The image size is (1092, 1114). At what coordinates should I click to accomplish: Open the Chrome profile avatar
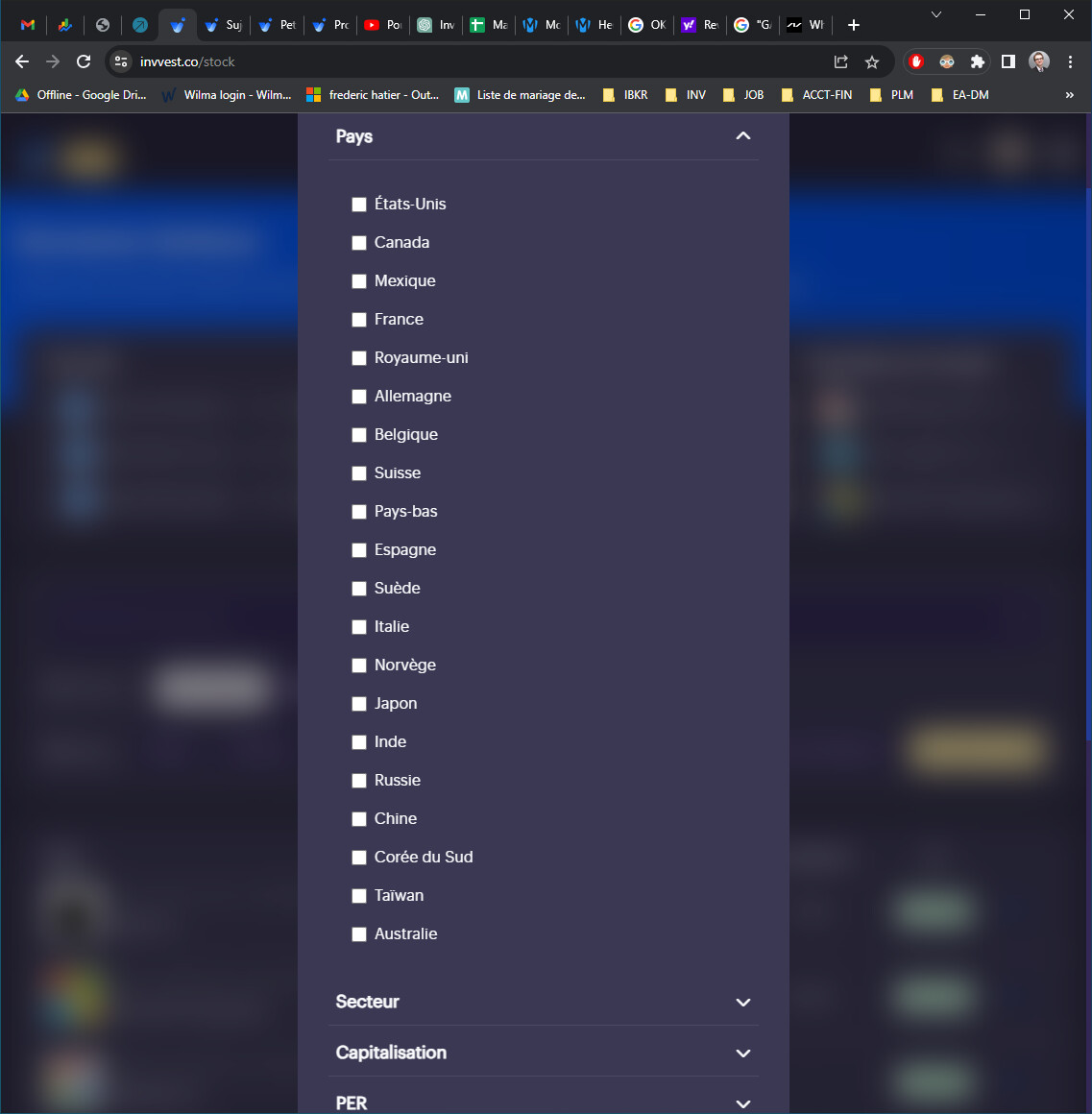pos(1039,61)
